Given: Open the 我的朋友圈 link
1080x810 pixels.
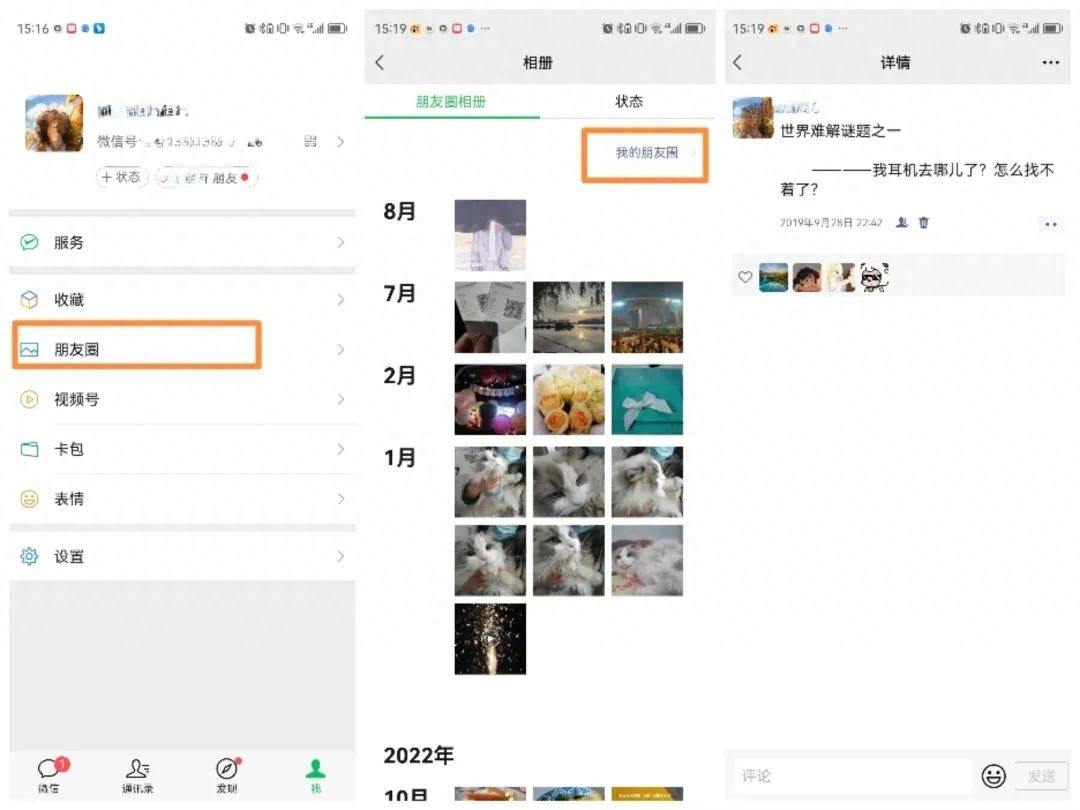Looking at the screenshot, I should pos(646,152).
